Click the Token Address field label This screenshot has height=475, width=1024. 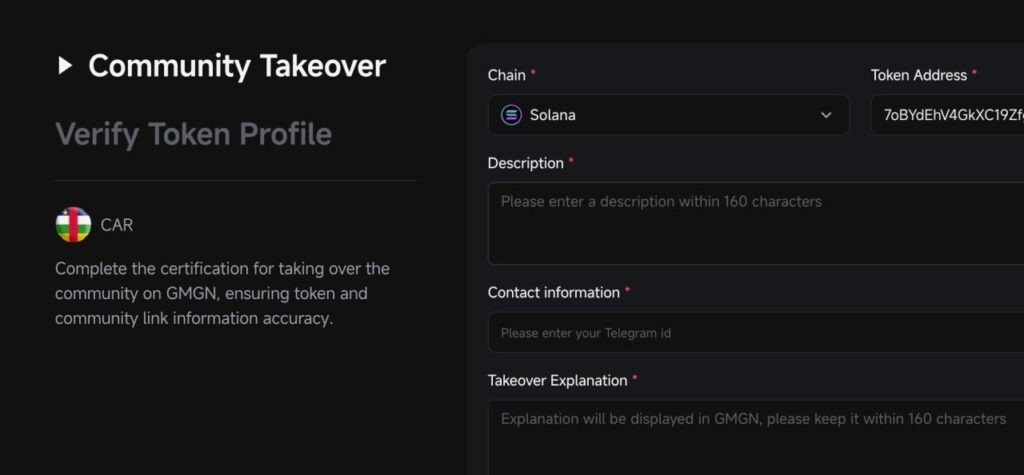918,75
